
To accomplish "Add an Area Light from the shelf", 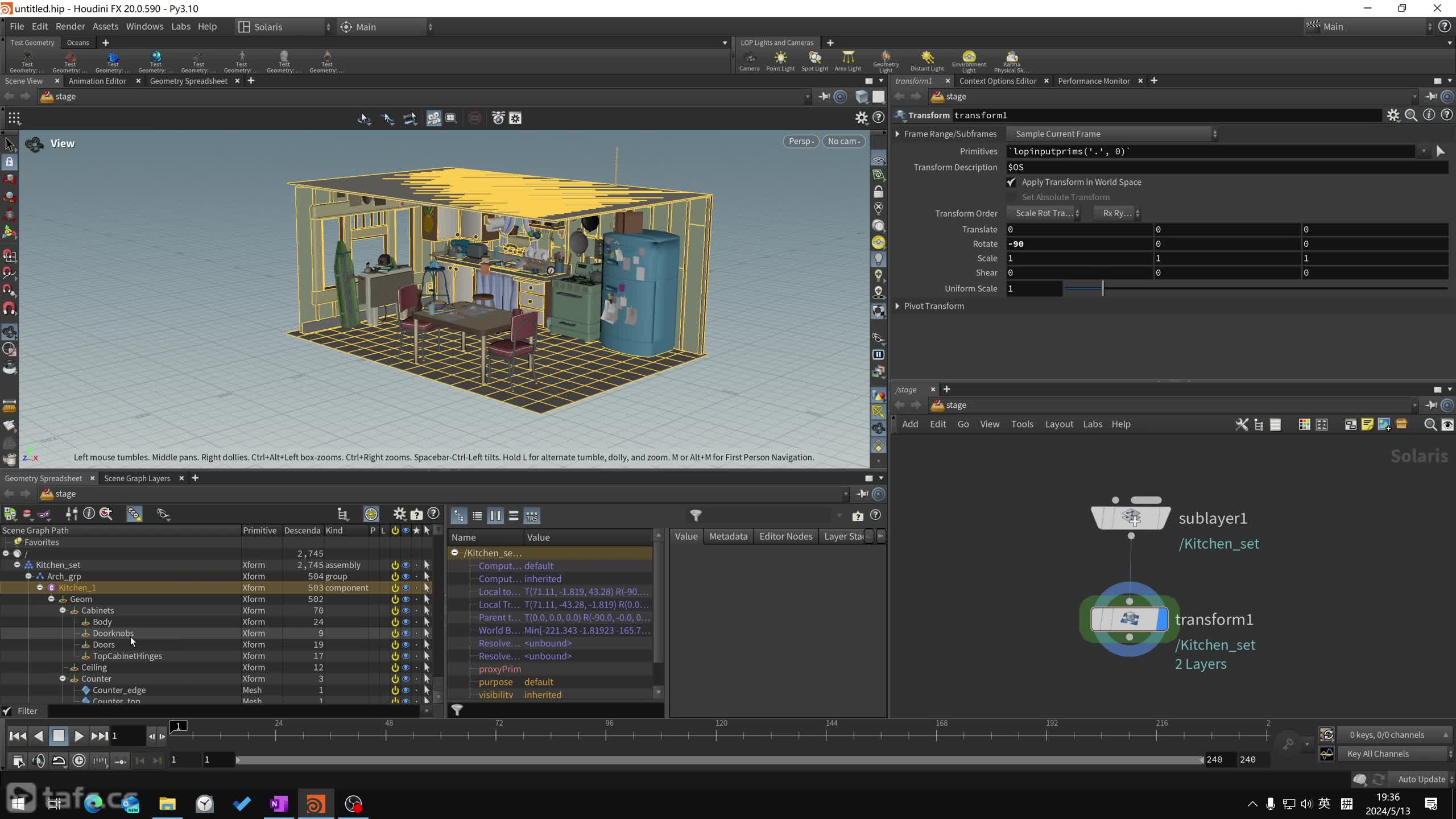I will [x=847, y=60].
